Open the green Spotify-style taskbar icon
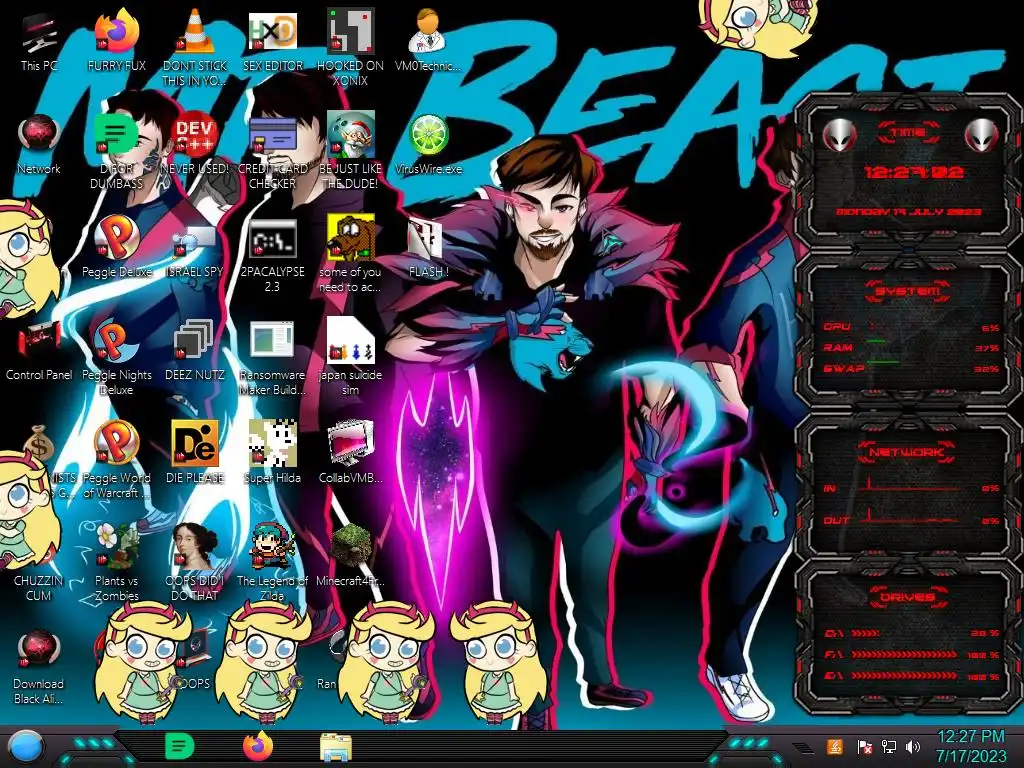Screen dimensions: 1024x768 coord(179,746)
